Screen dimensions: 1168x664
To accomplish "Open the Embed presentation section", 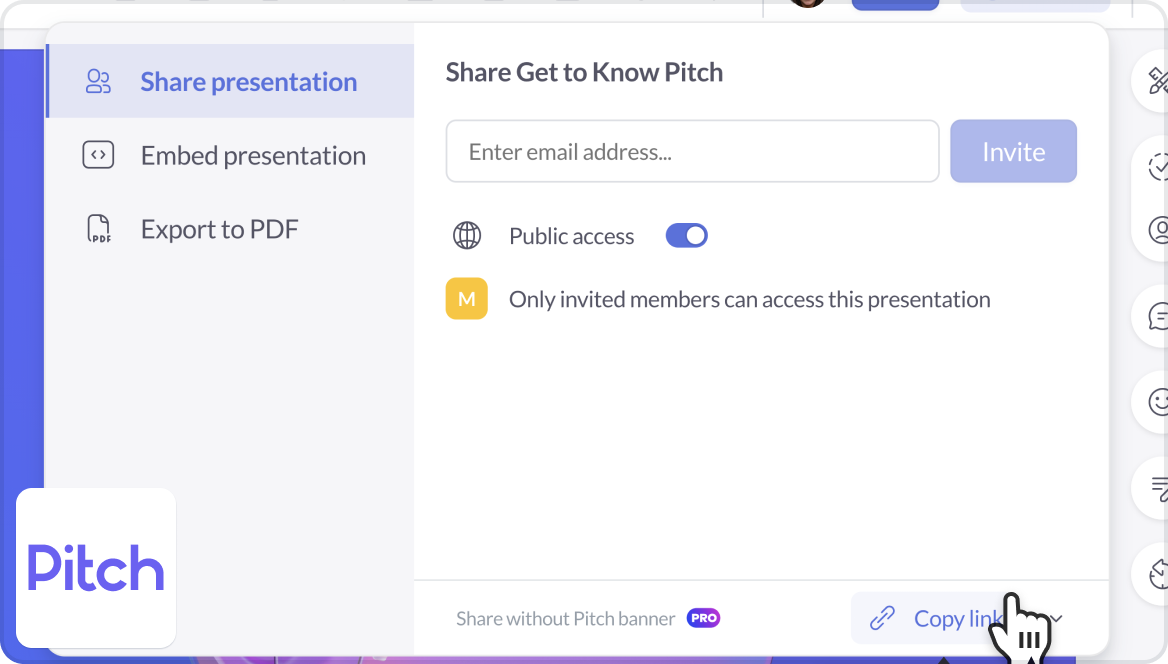I will tap(230, 155).
